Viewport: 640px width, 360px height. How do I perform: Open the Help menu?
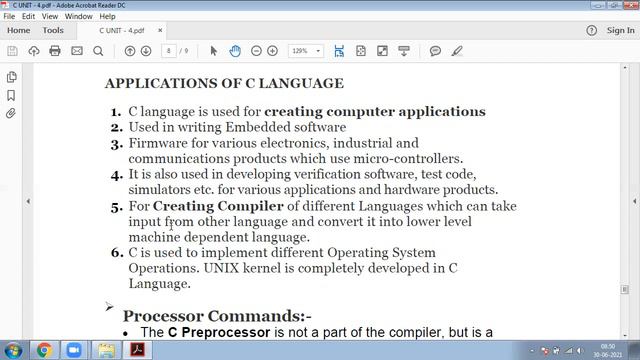tap(107, 16)
